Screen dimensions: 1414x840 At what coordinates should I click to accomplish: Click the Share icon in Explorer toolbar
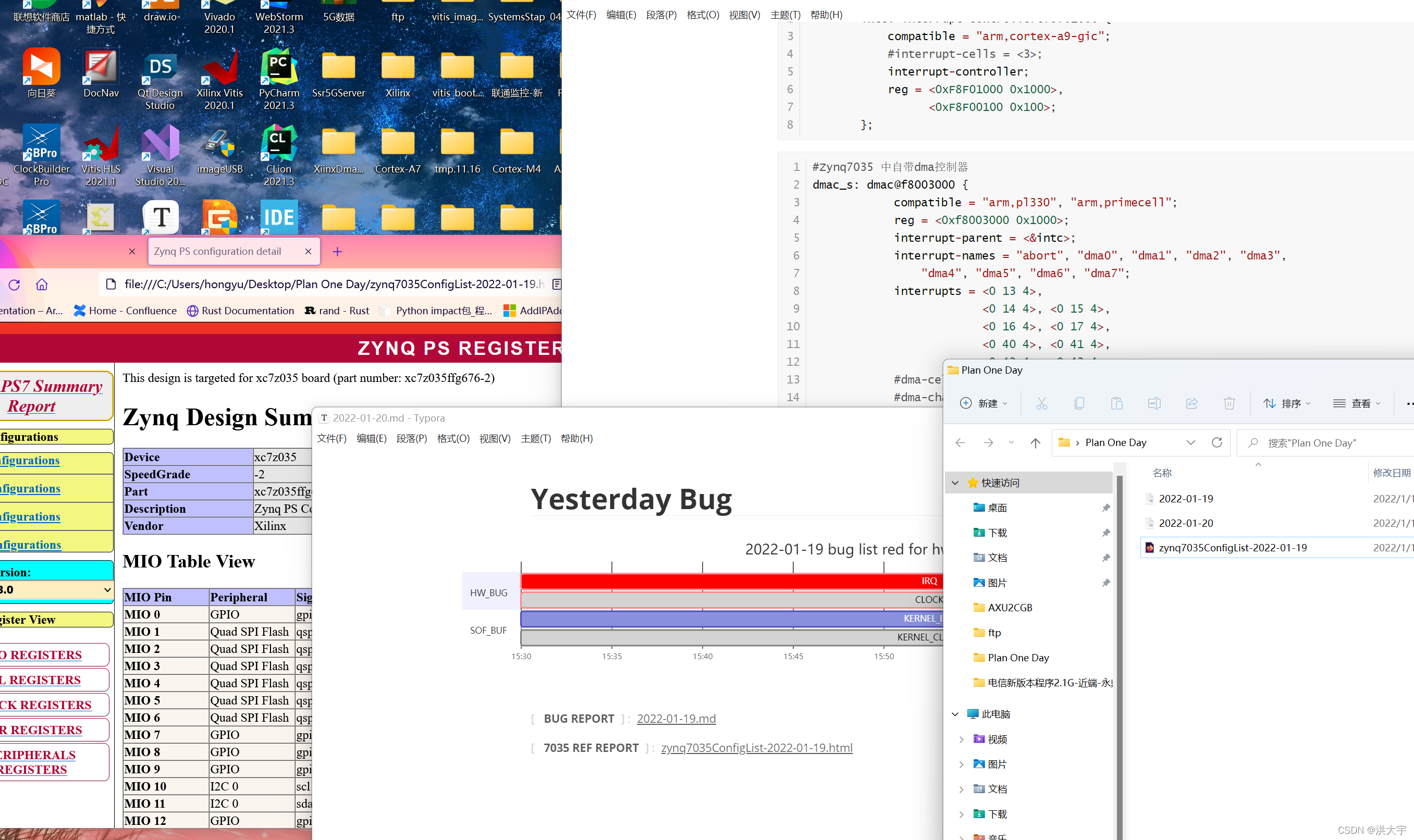click(x=1191, y=403)
